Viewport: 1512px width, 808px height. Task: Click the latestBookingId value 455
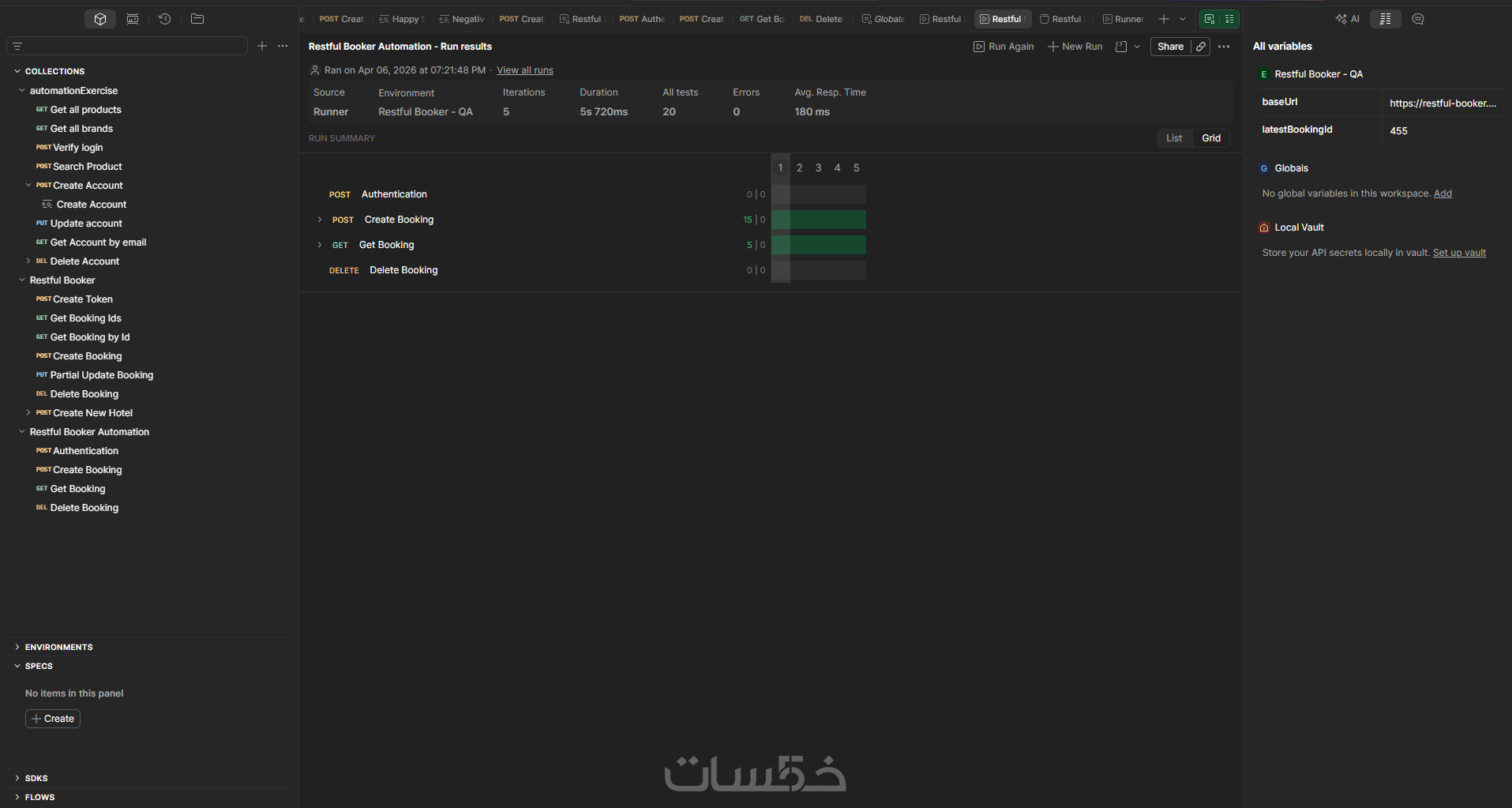1398,131
